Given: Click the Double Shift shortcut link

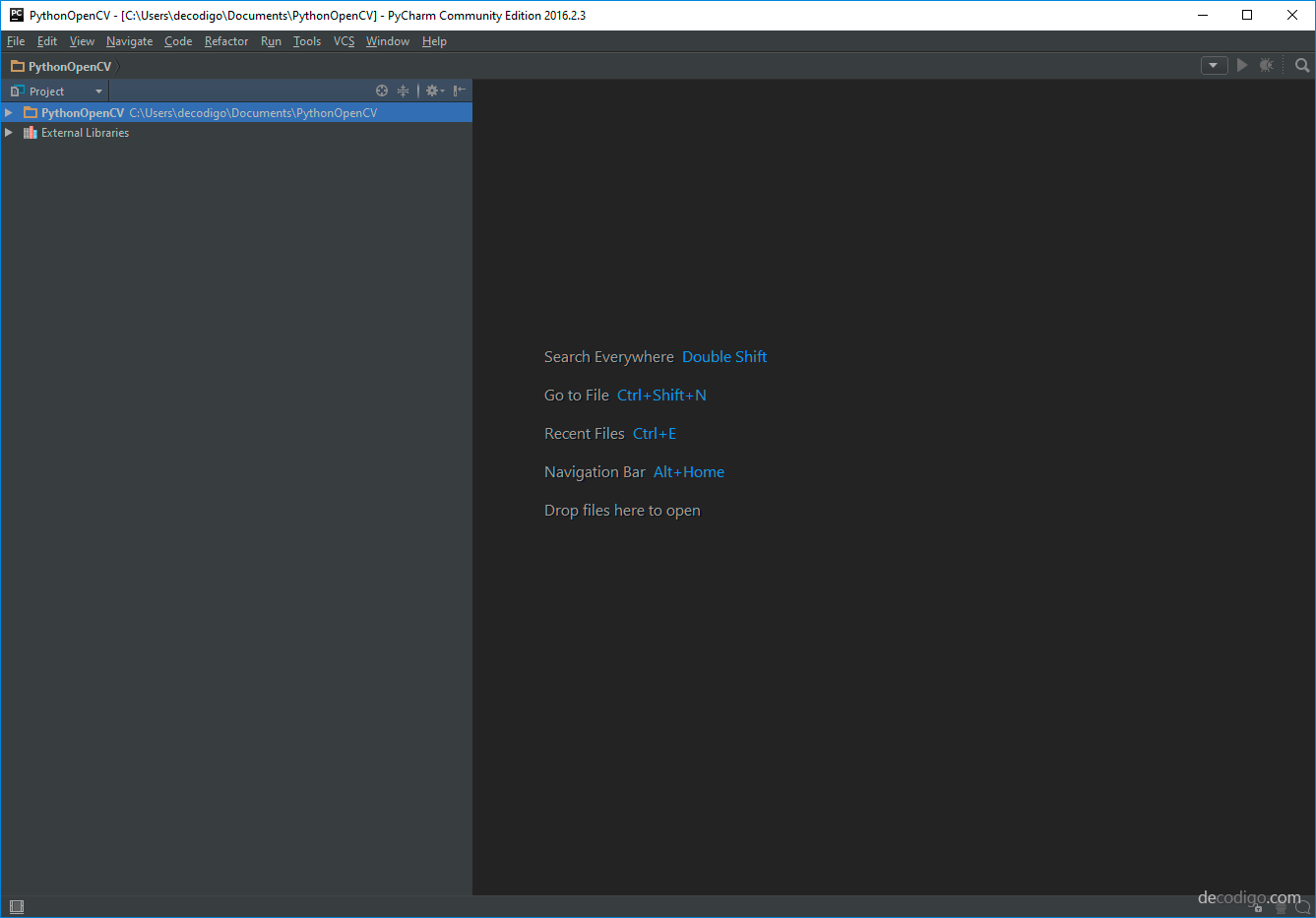Looking at the screenshot, I should tap(724, 356).
